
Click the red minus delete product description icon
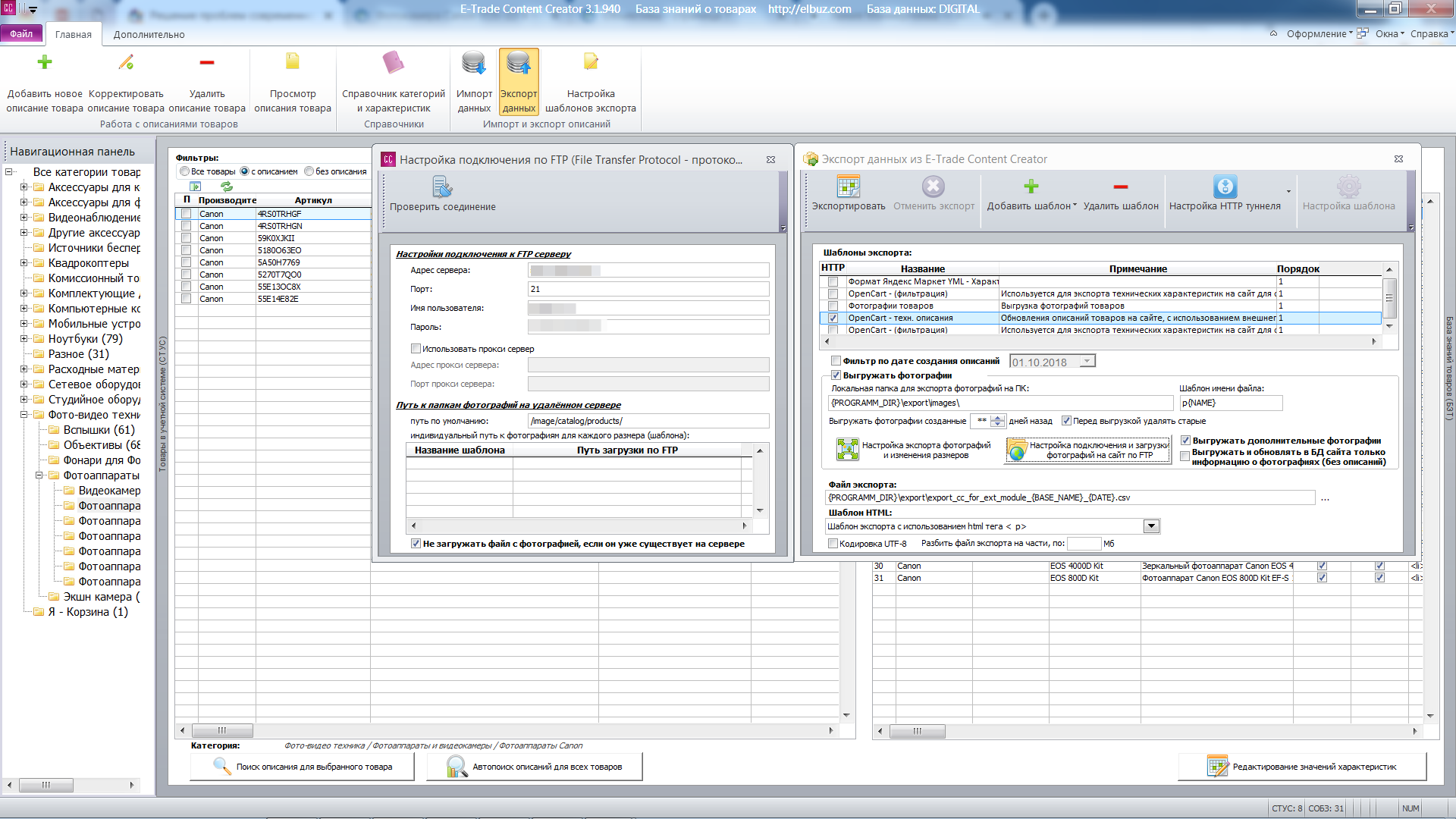click(207, 62)
